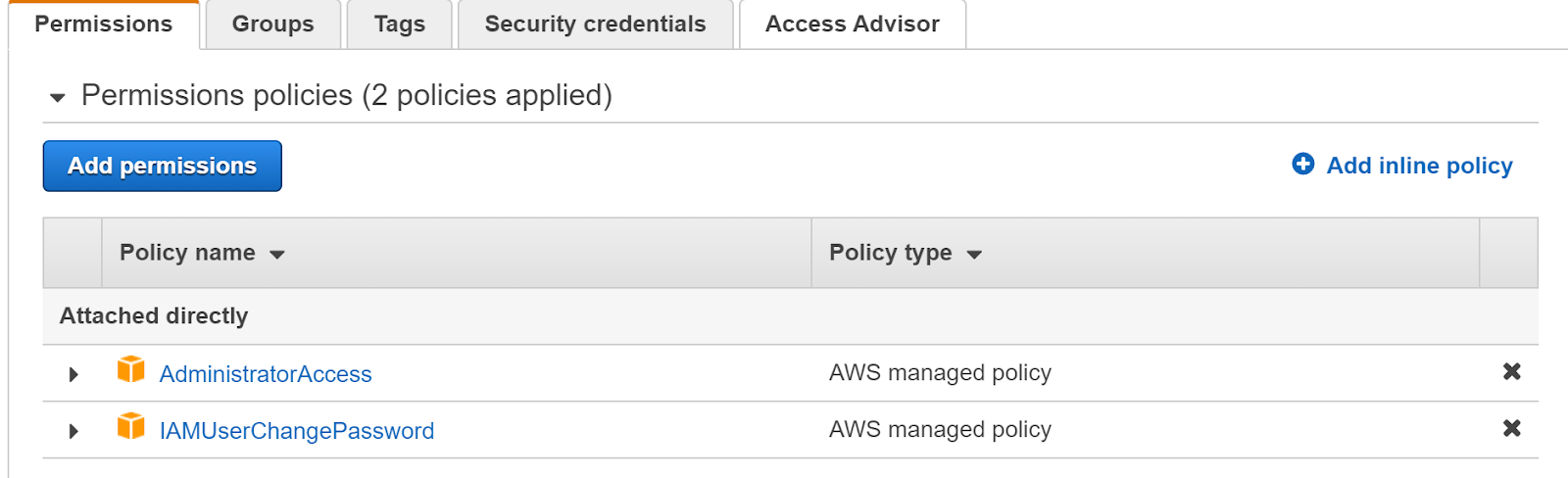
Task: Go to the Security credentials tab
Action: tap(595, 24)
